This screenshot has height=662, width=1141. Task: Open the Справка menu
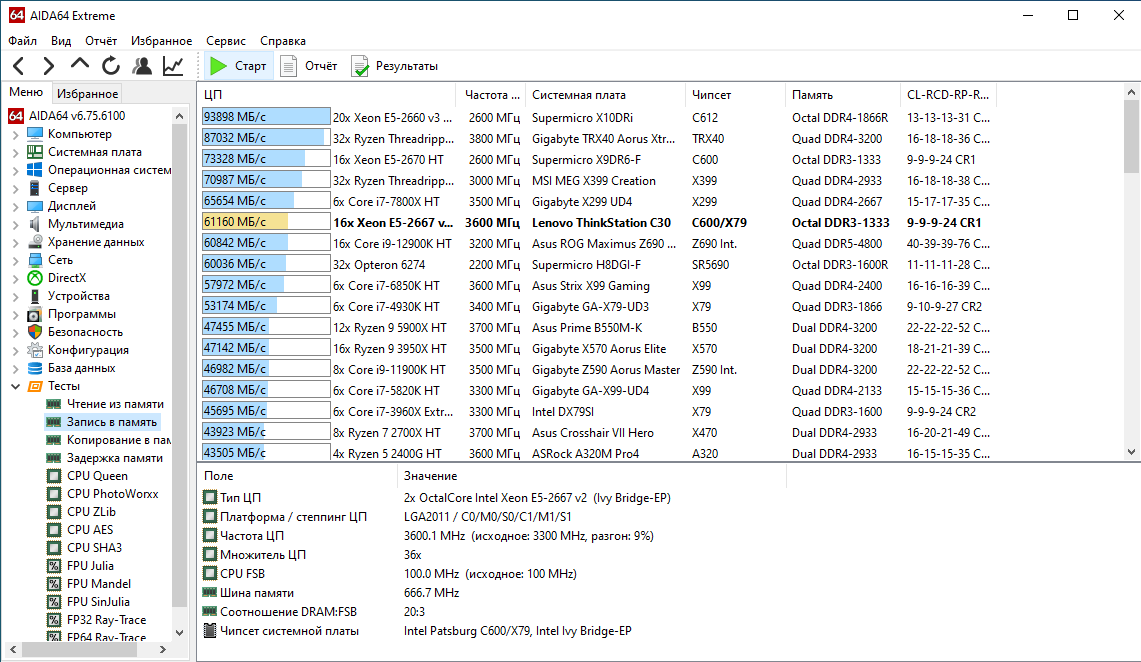pyautogui.click(x=282, y=41)
